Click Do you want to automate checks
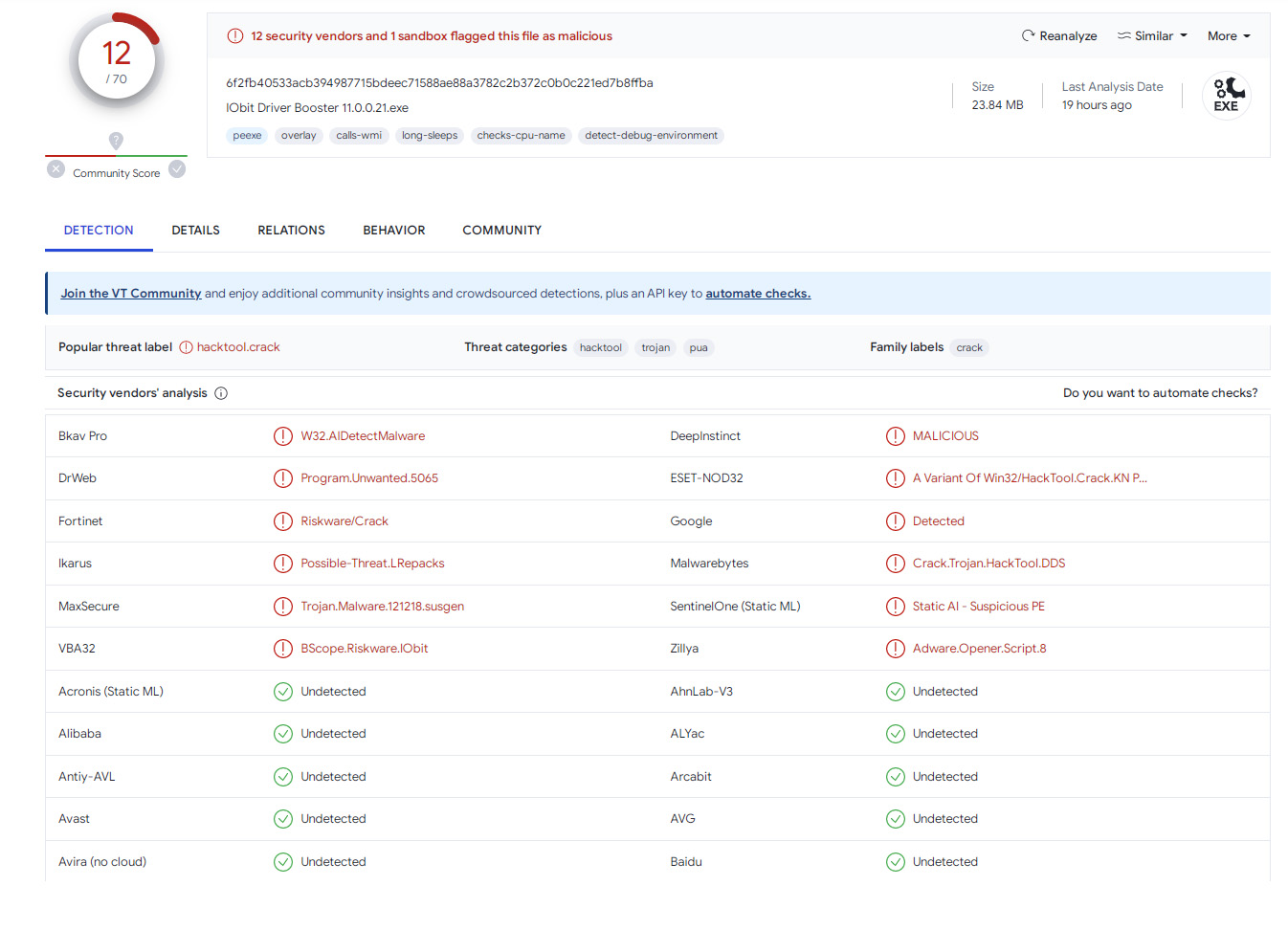 point(1161,393)
